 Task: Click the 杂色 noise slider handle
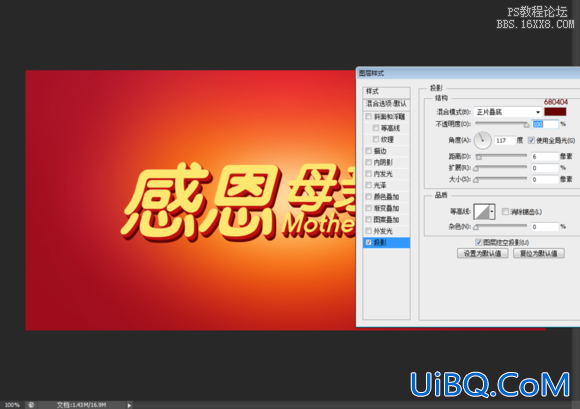(x=476, y=227)
